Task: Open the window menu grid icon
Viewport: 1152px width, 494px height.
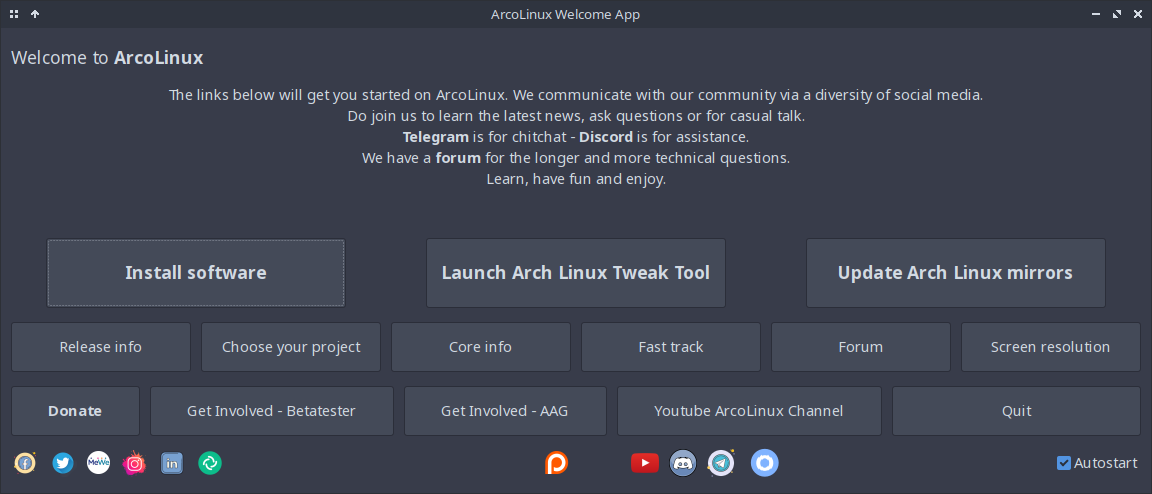Action: coord(14,14)
